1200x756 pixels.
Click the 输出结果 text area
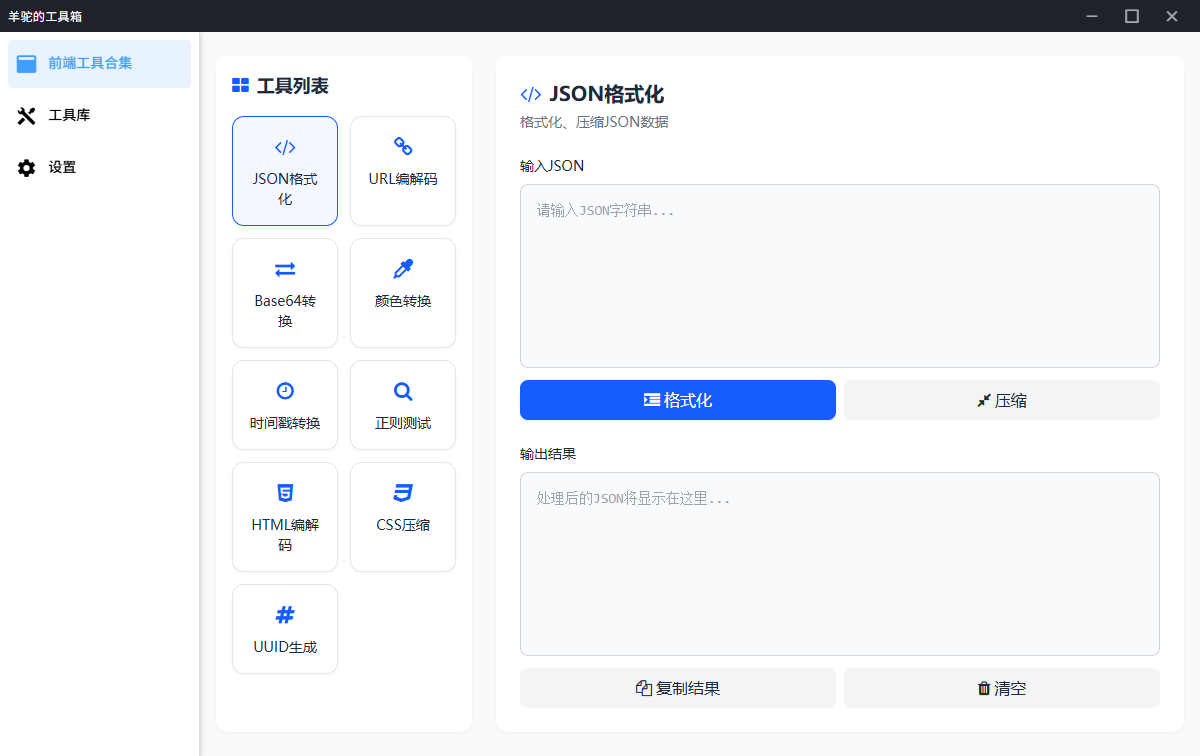pos(840,564)
